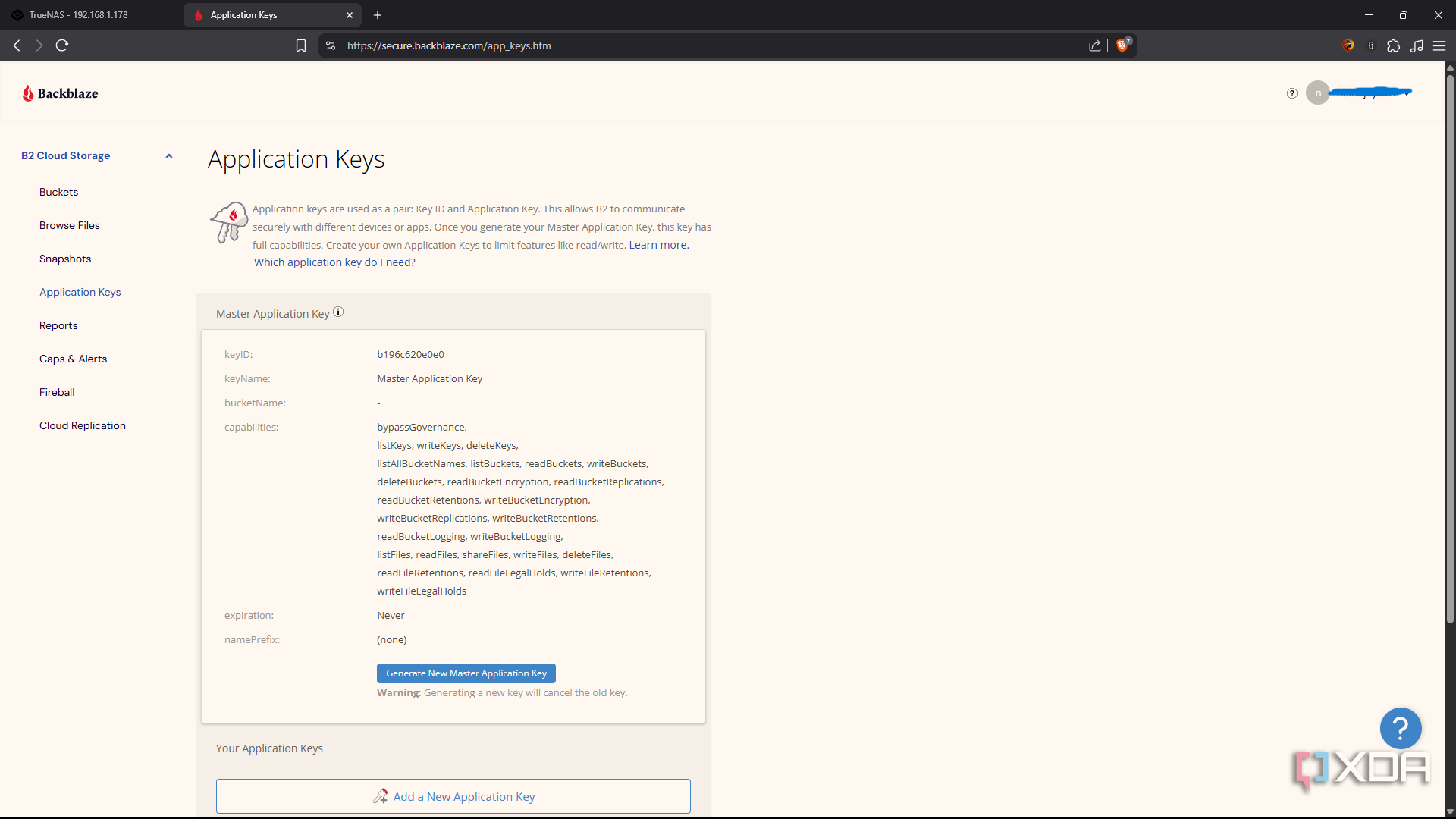This screenshot has width=1456, height=819.
Task: Click the keyID value b196c620e0e0
Action: 410,354
